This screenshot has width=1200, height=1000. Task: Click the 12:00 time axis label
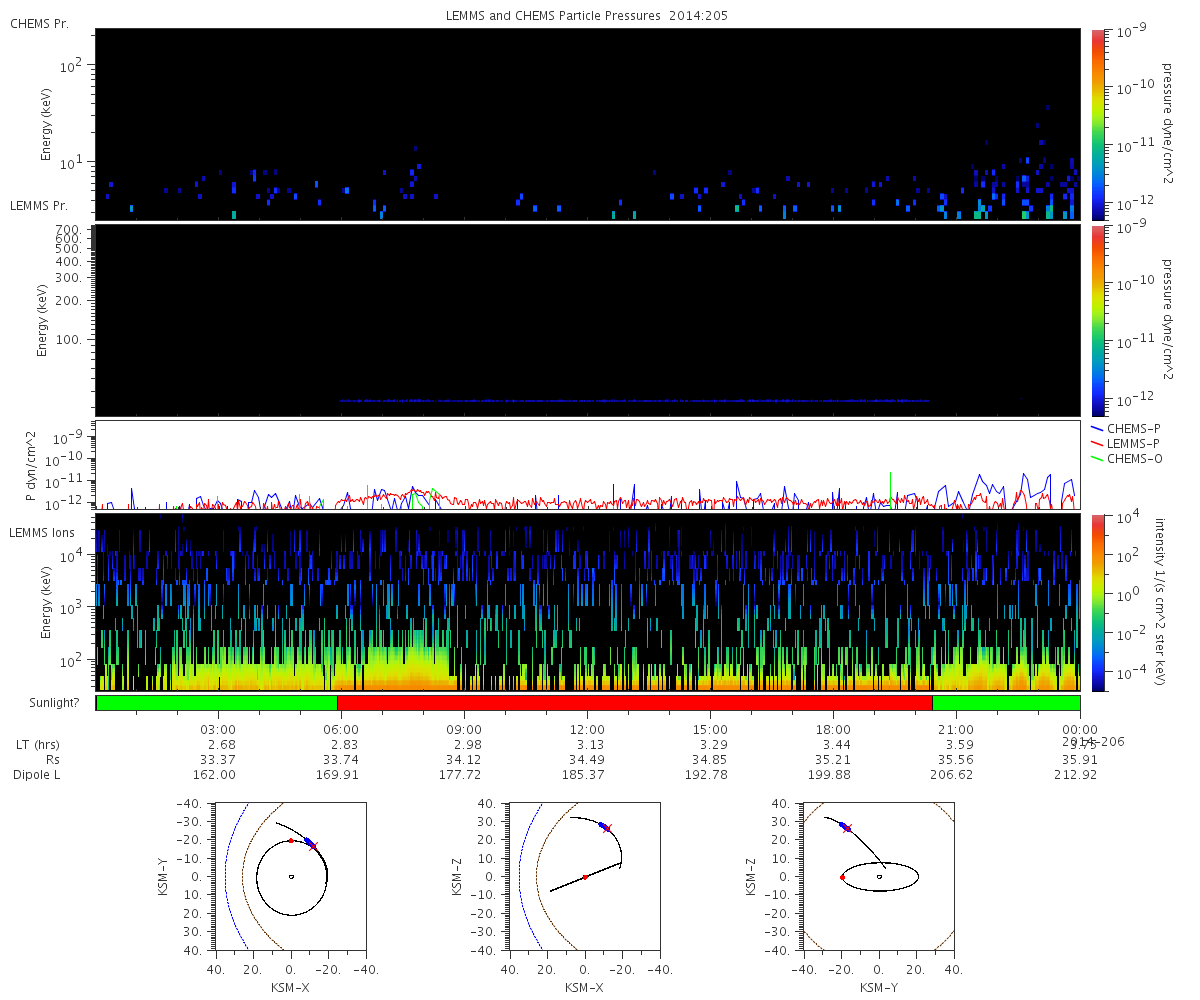tap(587, 729)
